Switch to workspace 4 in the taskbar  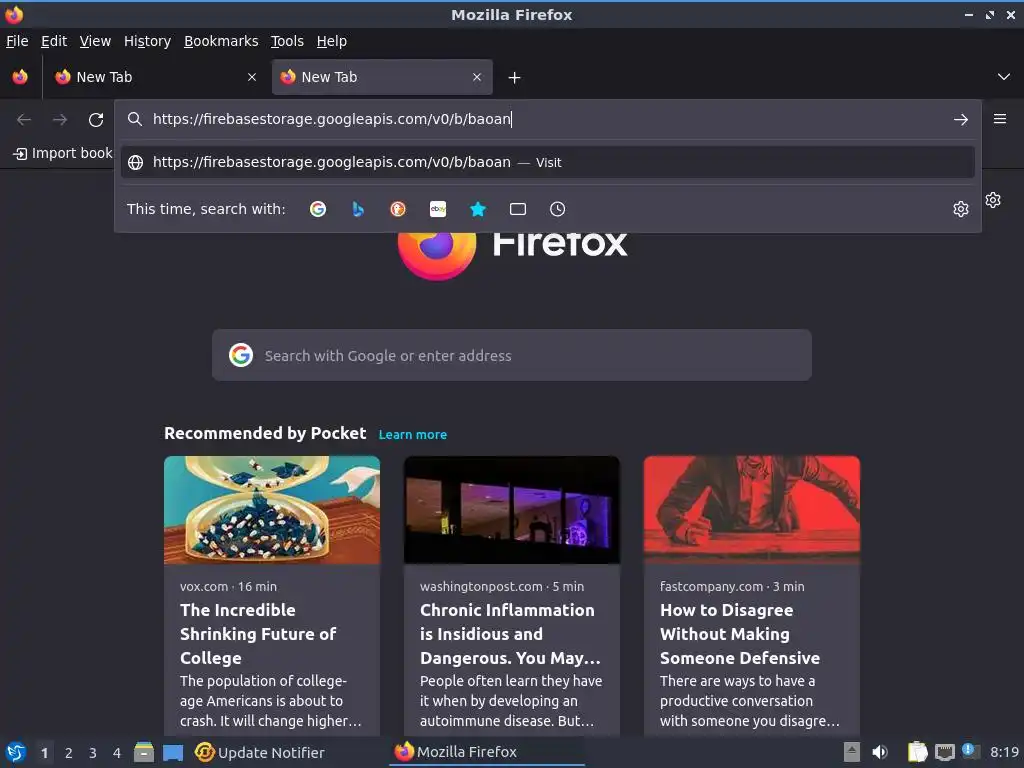click(x=117, y=753)
